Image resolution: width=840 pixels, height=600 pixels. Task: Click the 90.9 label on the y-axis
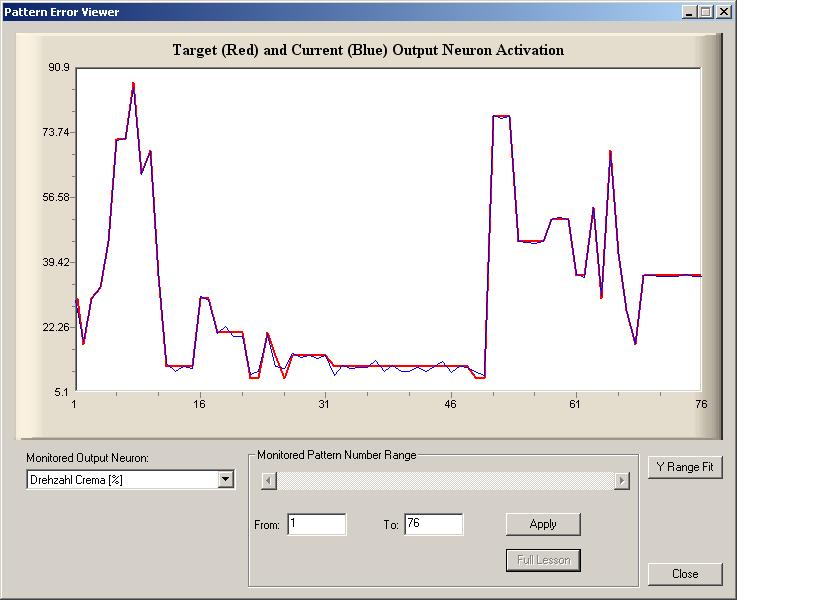(x=59, y=68)
